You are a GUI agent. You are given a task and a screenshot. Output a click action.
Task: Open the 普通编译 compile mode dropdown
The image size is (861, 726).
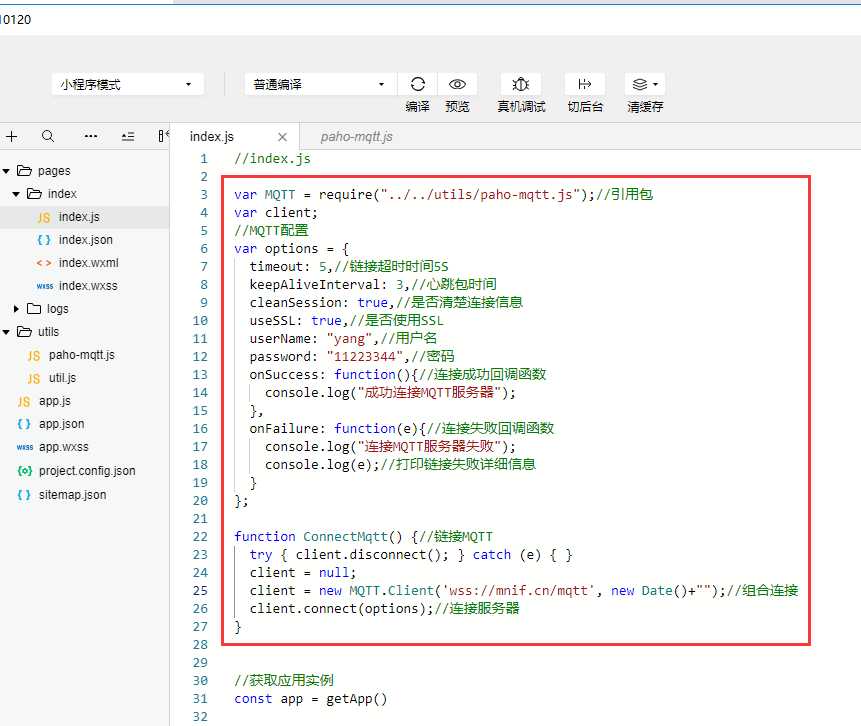(x=320, y=84)
